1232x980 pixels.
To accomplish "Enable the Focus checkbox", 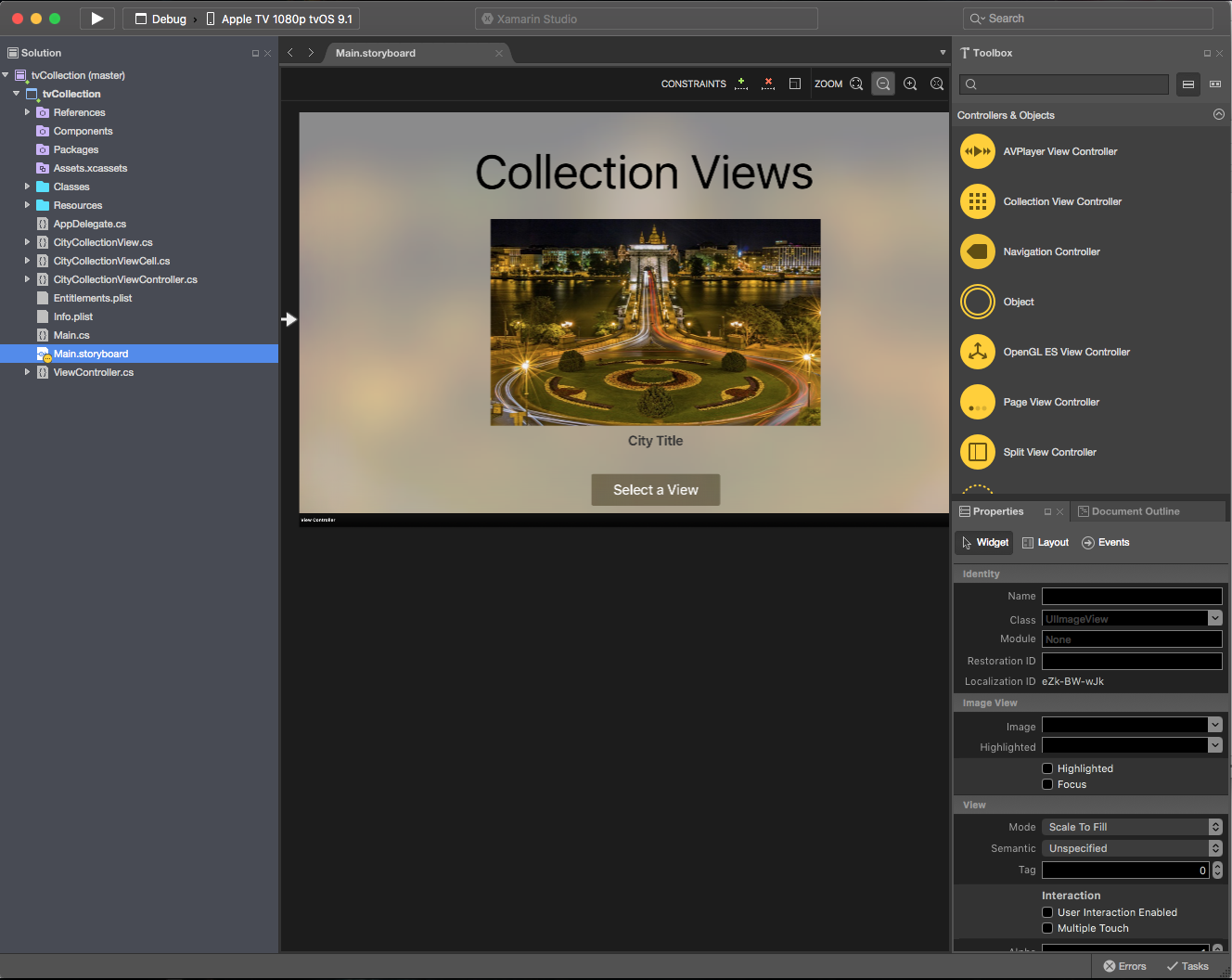I will [x=1047, y=784].
